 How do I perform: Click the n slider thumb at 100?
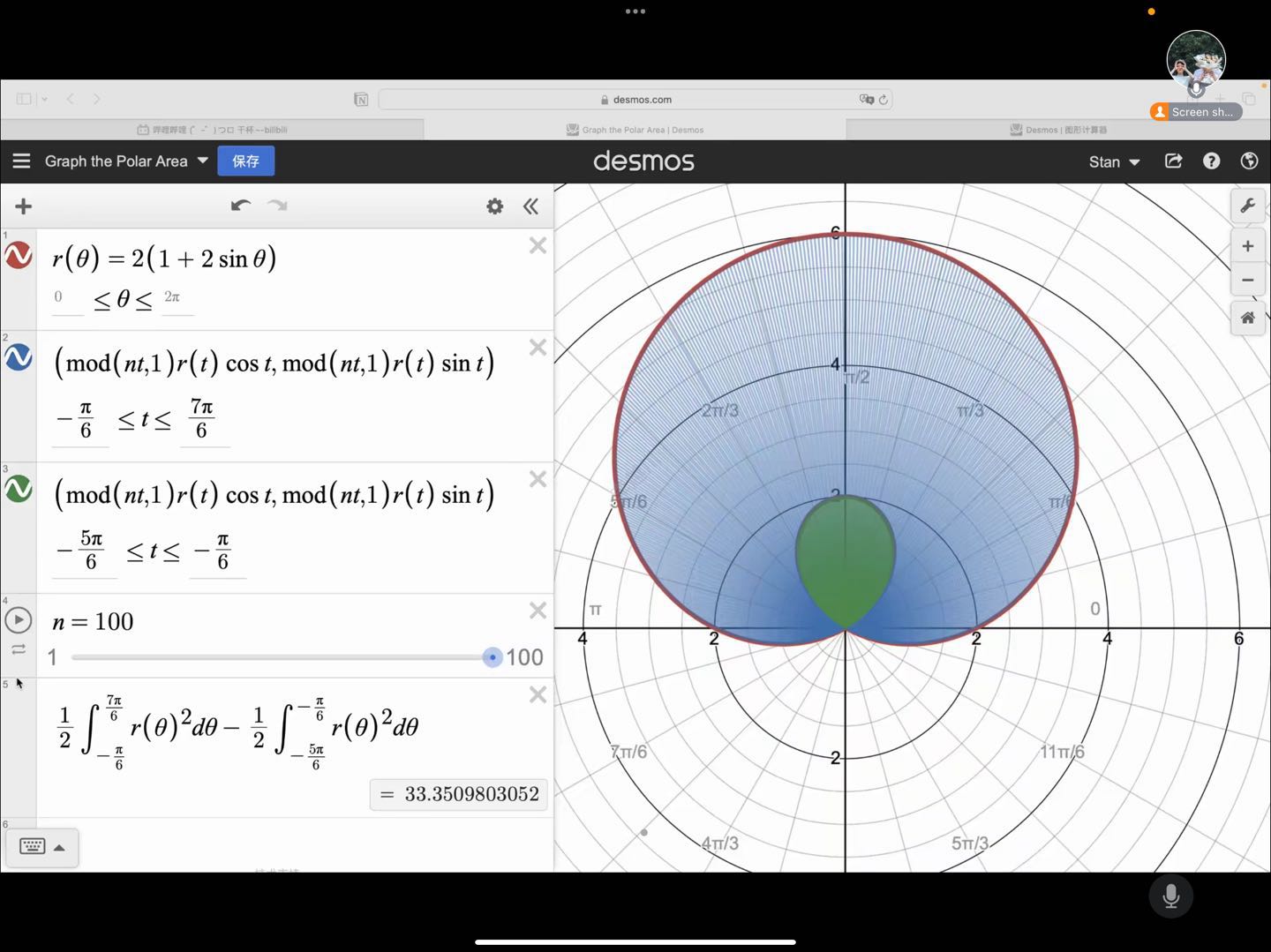493,657
